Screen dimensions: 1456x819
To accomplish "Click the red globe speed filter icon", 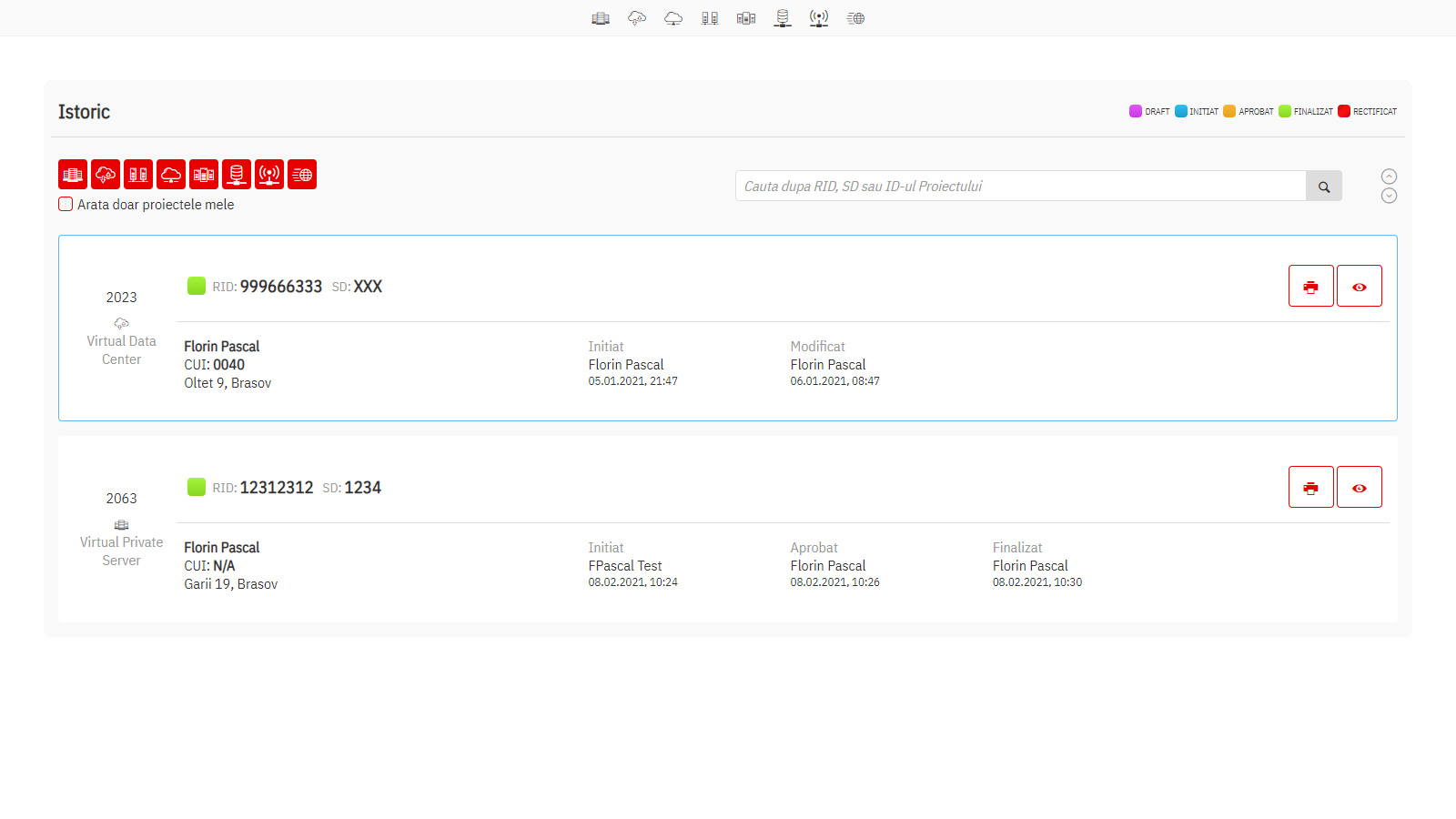I will tap(302, 174).
